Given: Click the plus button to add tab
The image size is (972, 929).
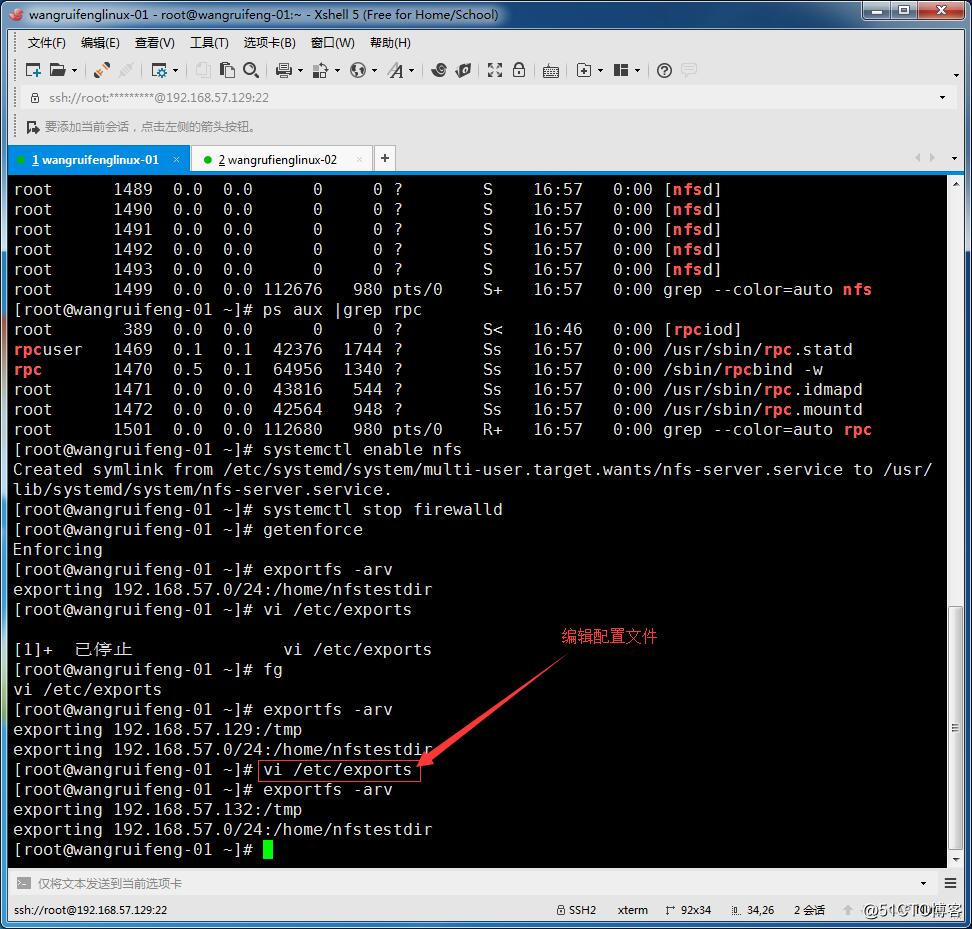Looking at the screenshot, I should pos(384,158).
